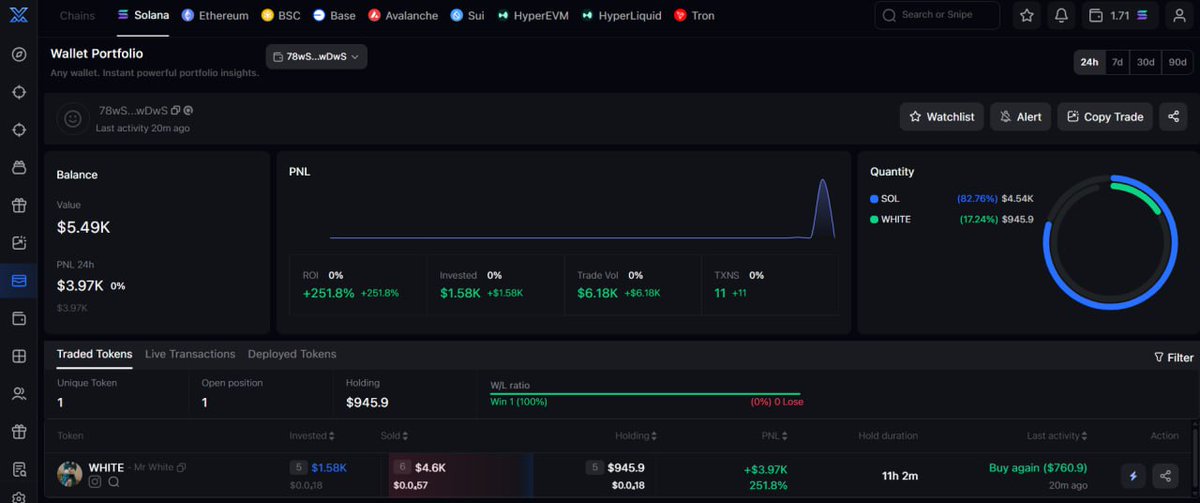Screen dimensions: 1200x503
Task: Open the wallet icon below the highlighted portfolio icon
Action: click(x=19, y=318)
